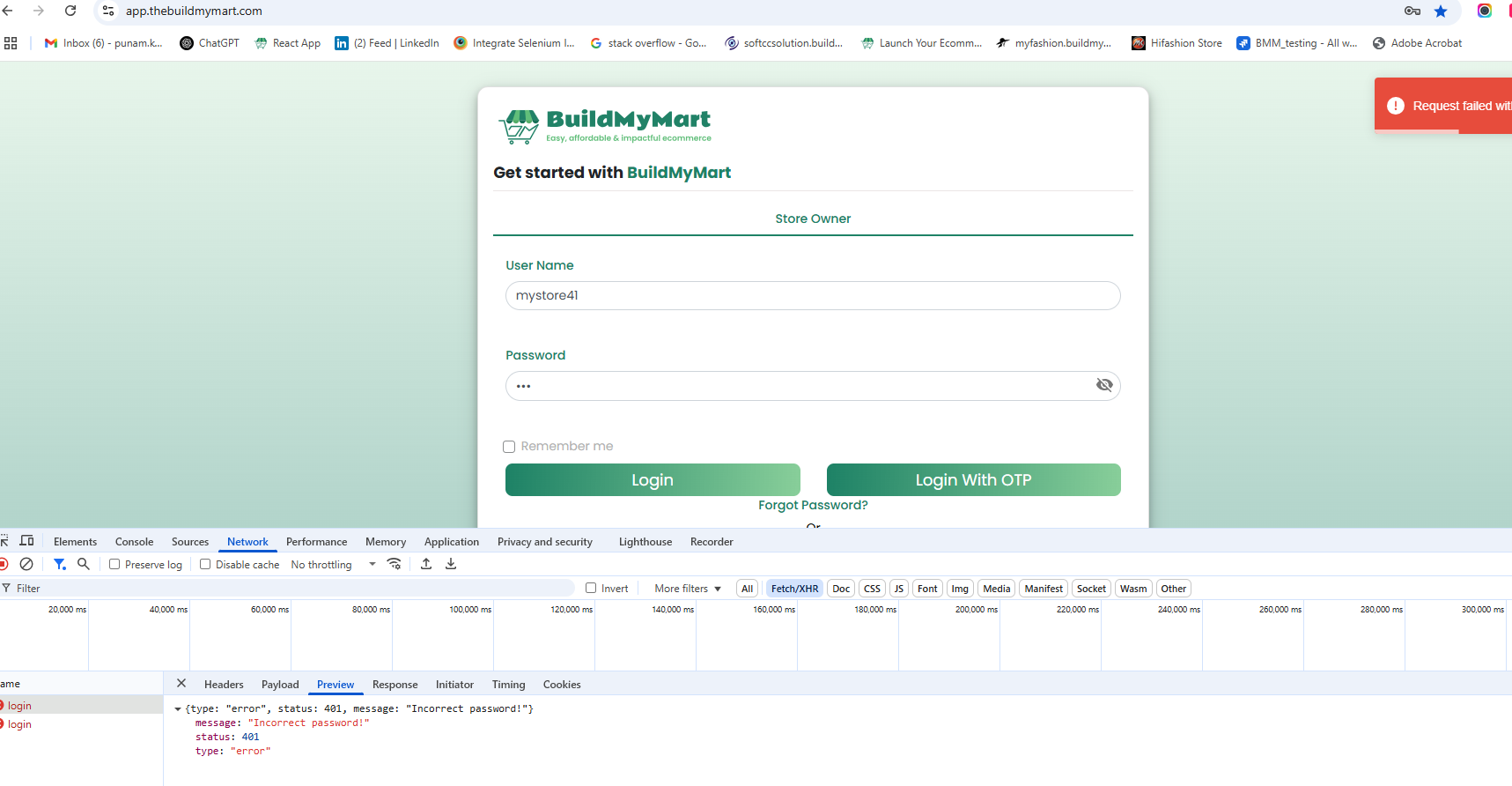Open the Adobe Acrobat bookmark
1512x786 pixels.
point(1417,42)
